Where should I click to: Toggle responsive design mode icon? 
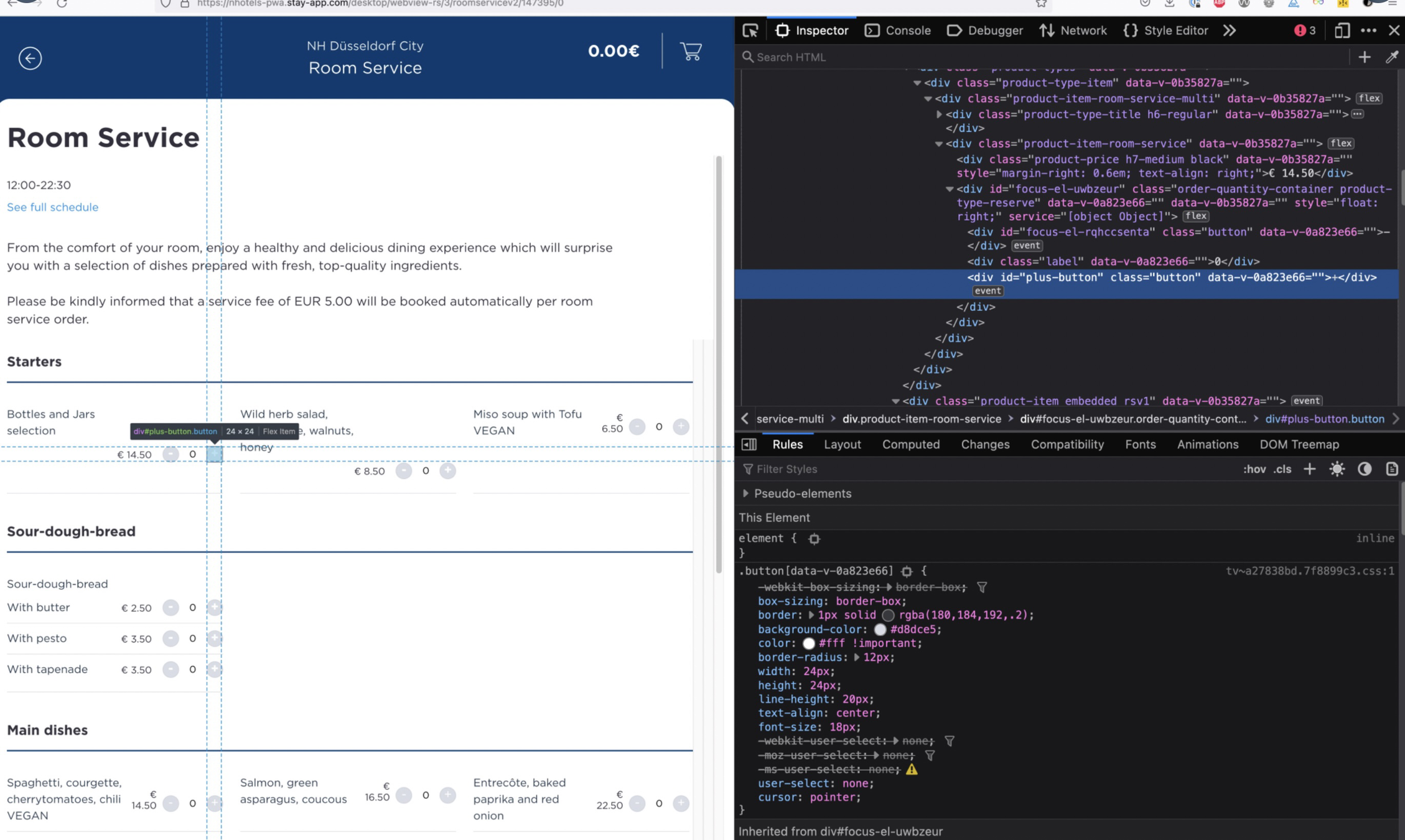tap(1342, 30)
